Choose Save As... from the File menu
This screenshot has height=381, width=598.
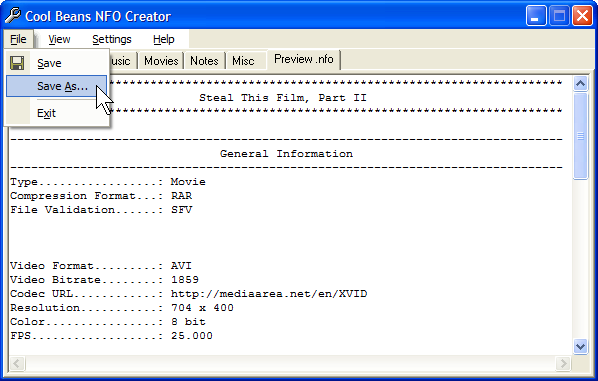pos(56,86)
